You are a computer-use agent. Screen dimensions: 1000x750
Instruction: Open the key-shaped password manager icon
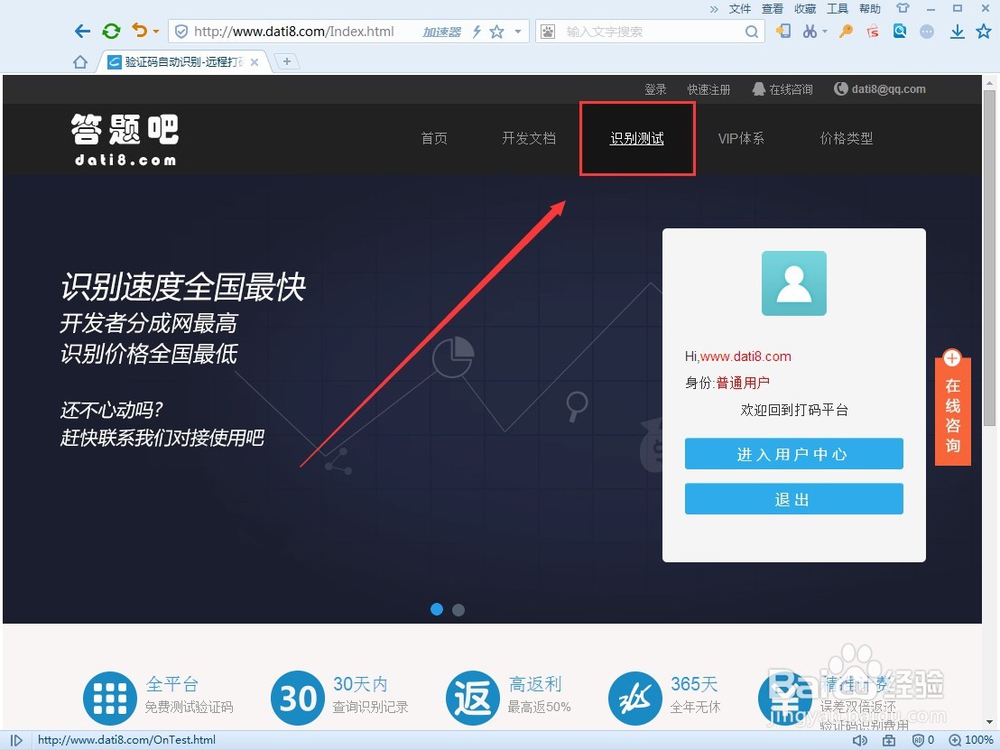[846, 31]
